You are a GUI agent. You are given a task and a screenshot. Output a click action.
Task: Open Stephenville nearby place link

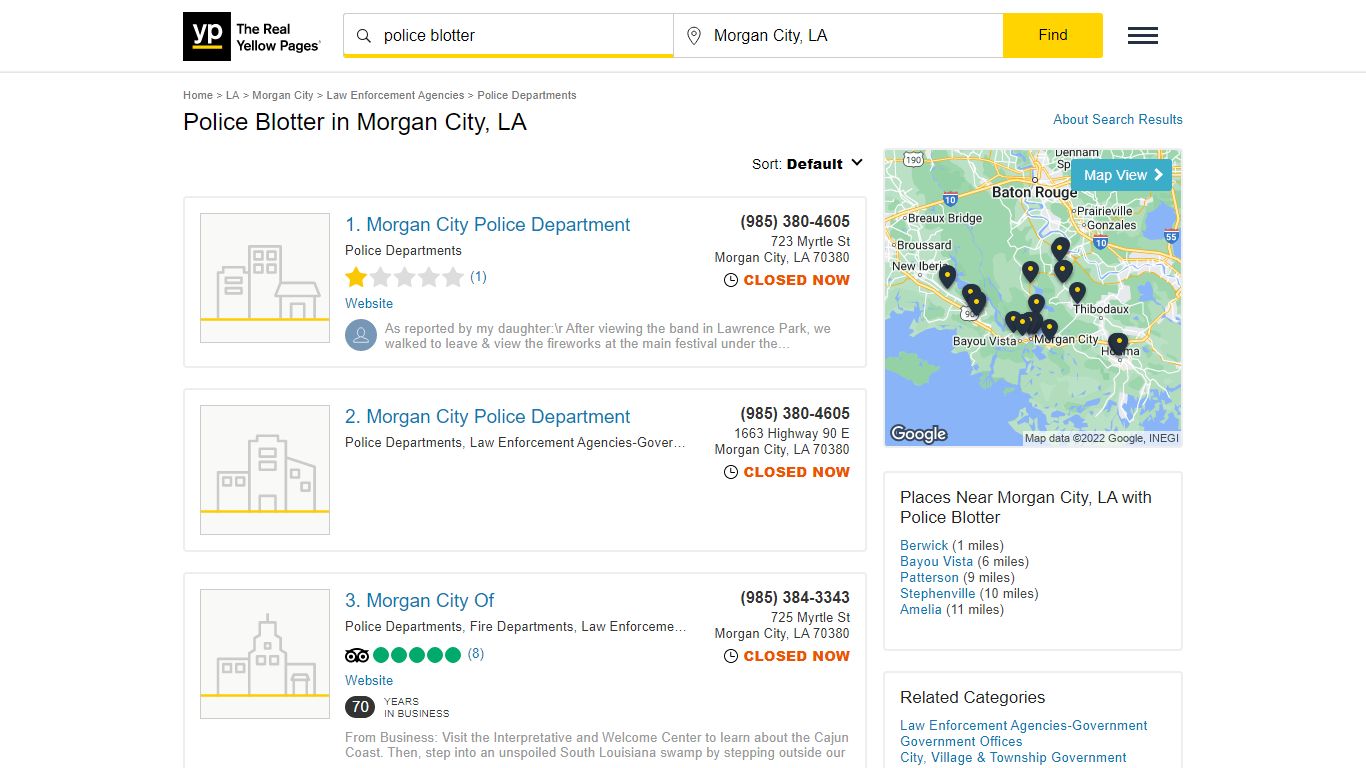[938, 593]
